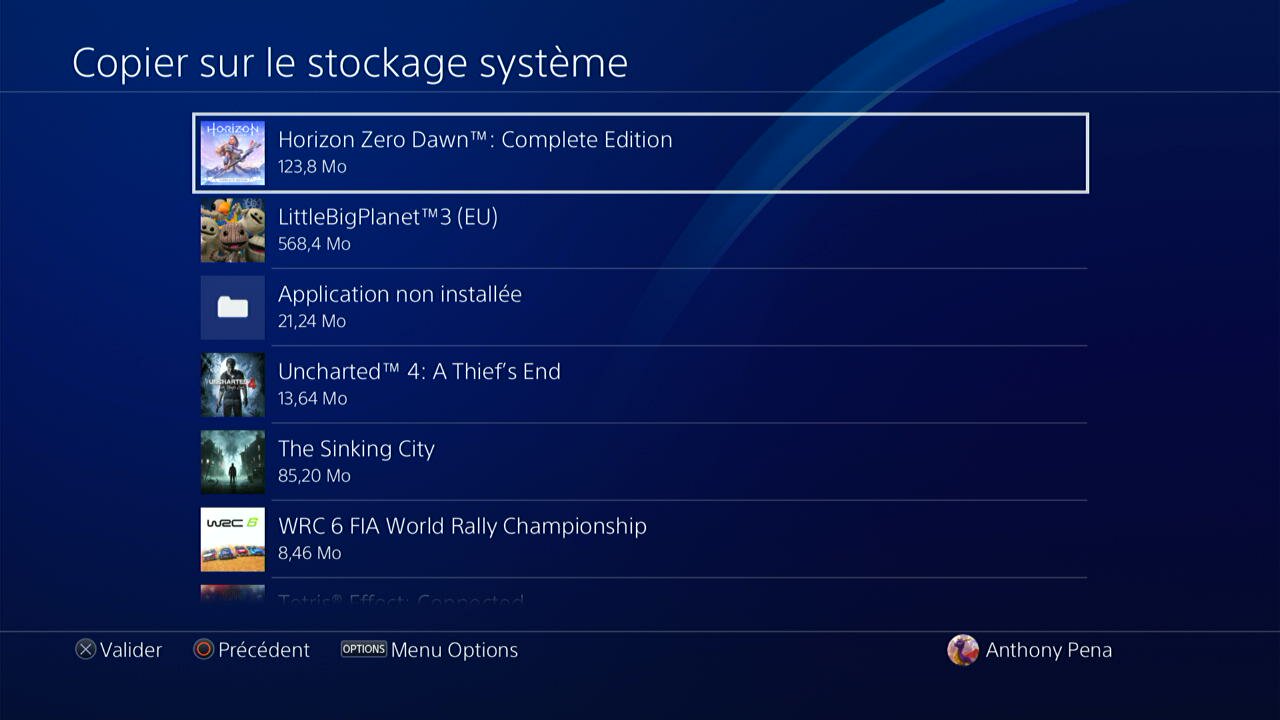Click the WRC 6 cover icon
This screenshot has height=720, width=1280.
coord(233,538)
